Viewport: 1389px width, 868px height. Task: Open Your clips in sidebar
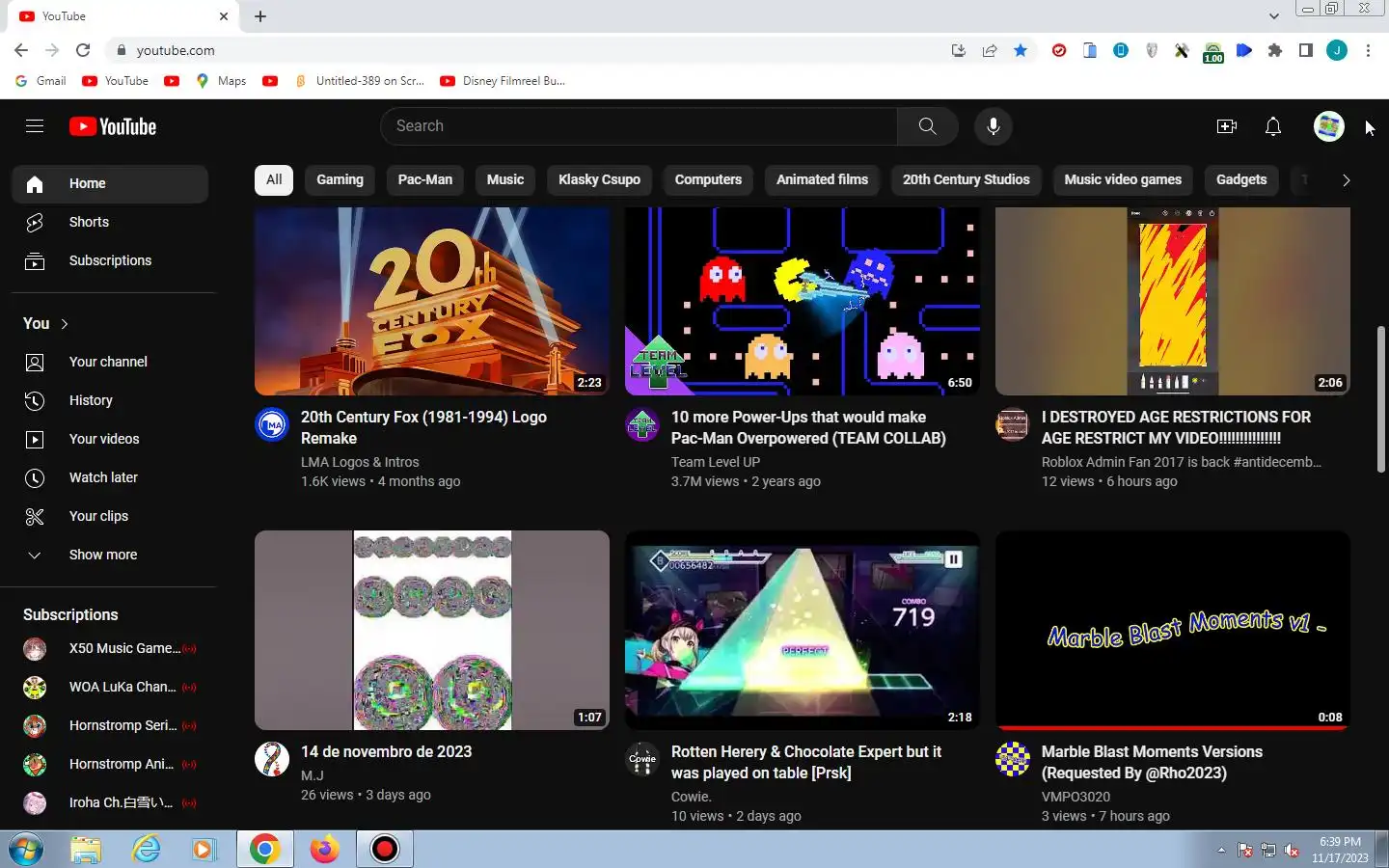click(110, 516)
